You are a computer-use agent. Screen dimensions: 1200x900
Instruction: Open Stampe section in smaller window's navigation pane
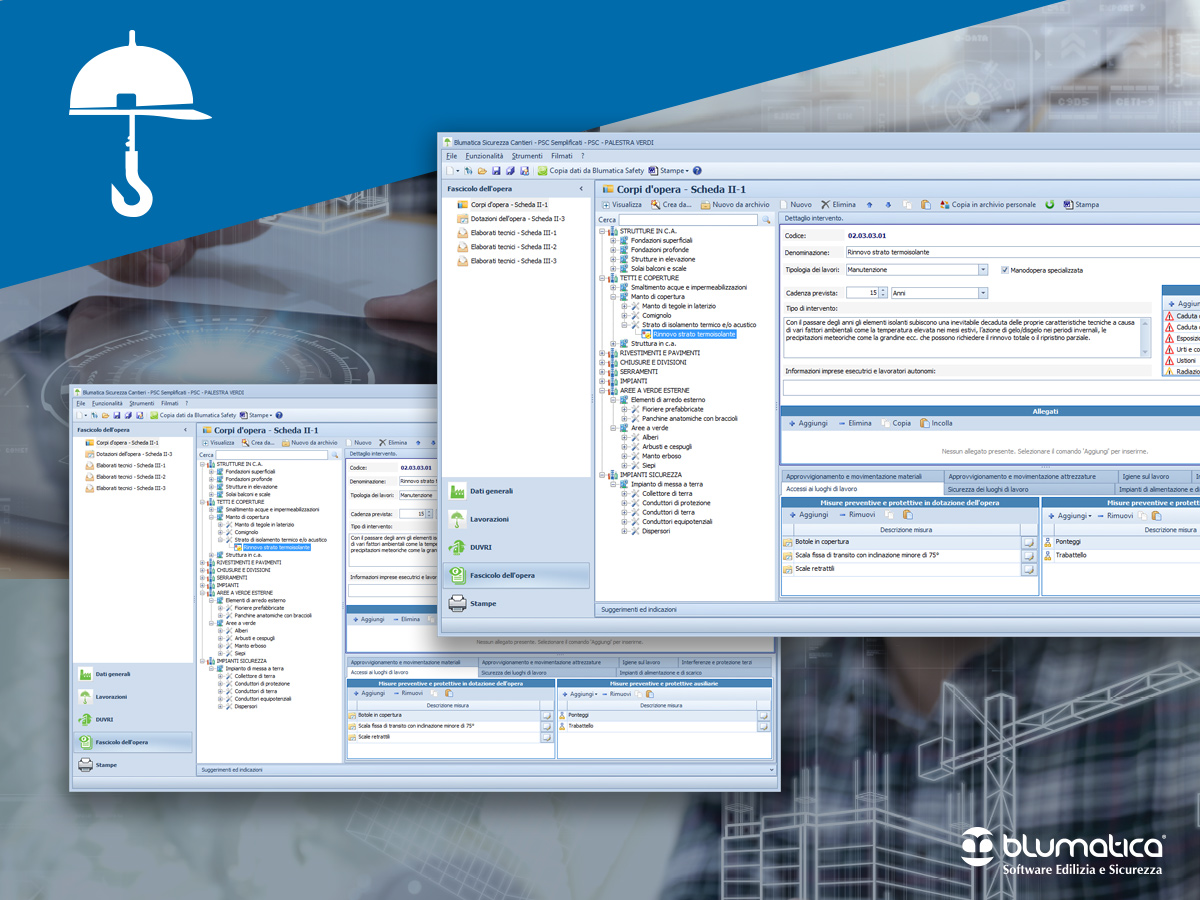click(134, 764)
